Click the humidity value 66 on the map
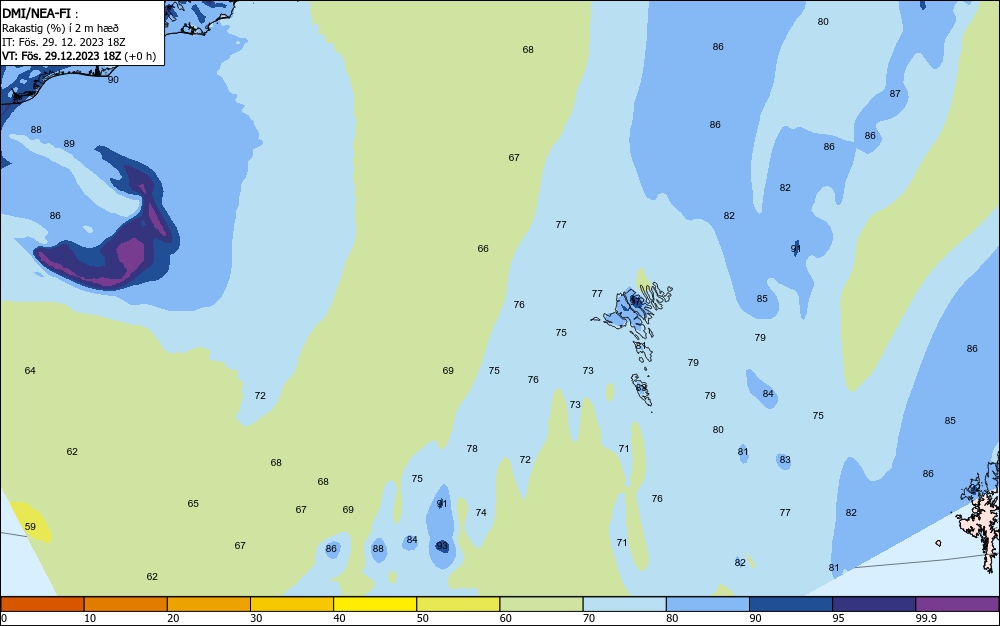The width and height of the screenshot is (1000, 626). pyautogui.click(x=483, y=249)
